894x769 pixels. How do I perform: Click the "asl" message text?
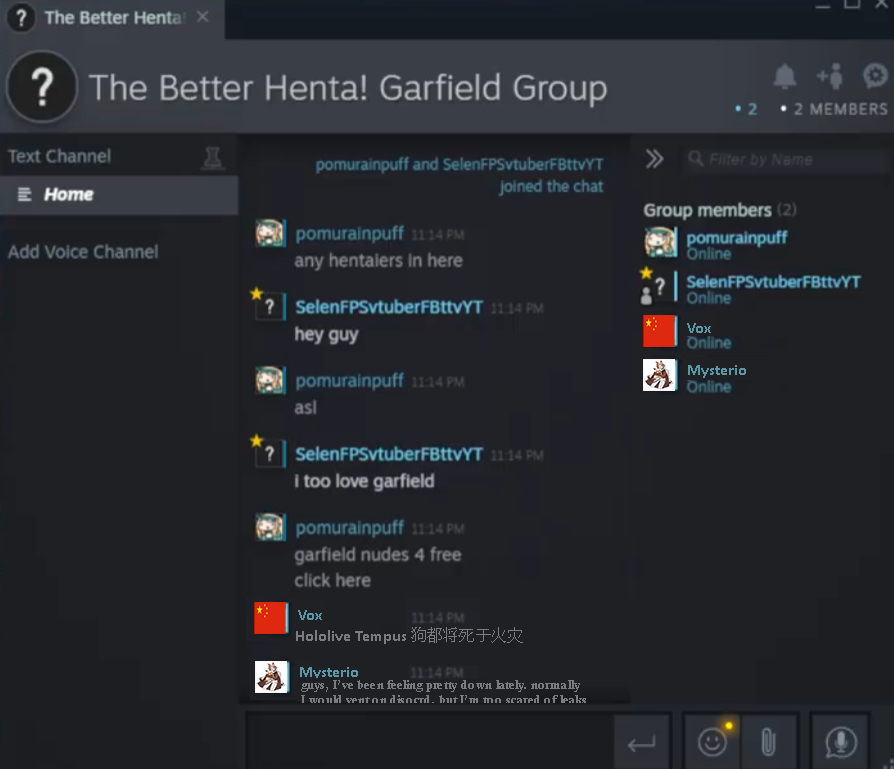306,408
